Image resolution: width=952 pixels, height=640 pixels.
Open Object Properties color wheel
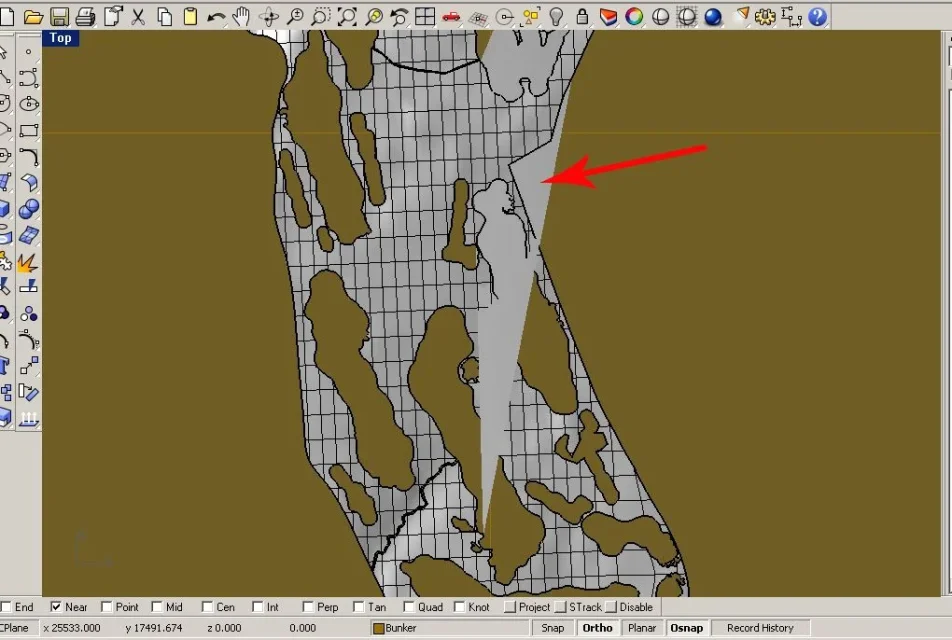coord(634,16)
